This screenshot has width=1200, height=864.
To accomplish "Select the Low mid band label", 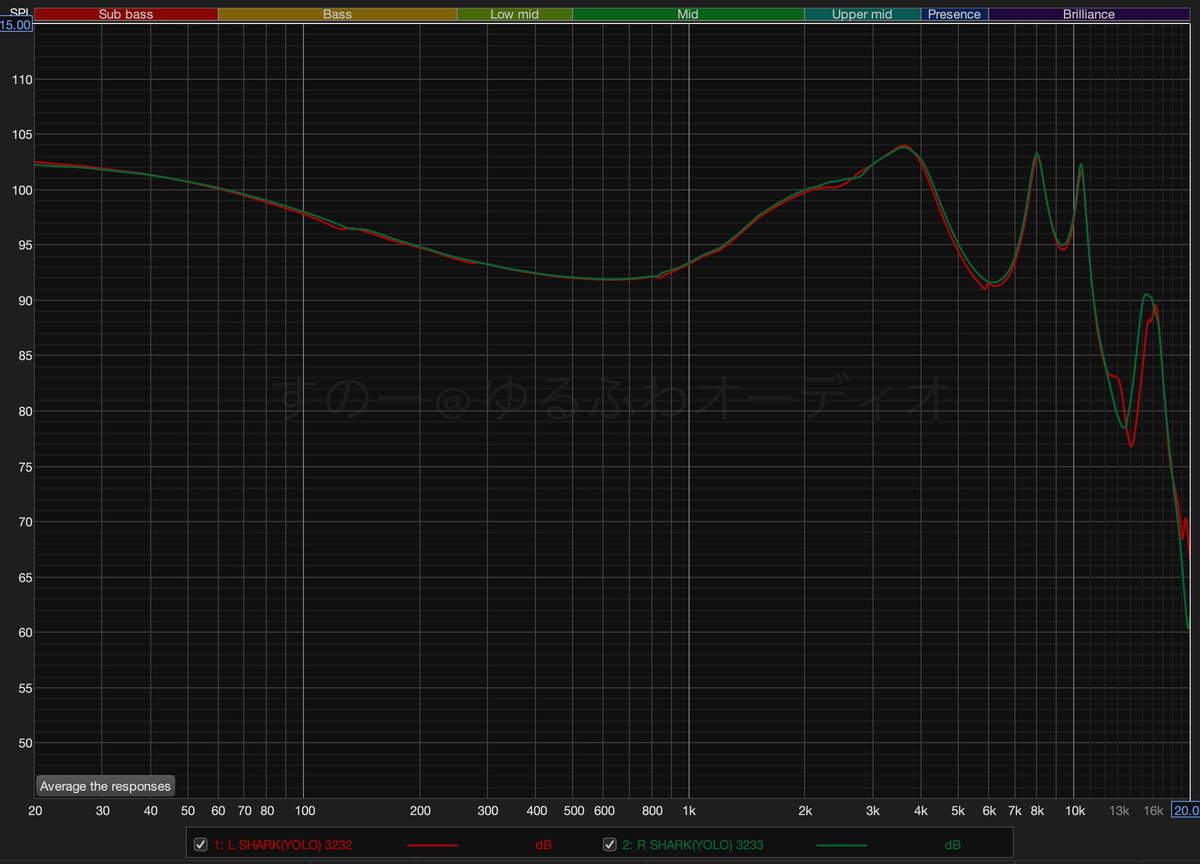I will point(515,15).
